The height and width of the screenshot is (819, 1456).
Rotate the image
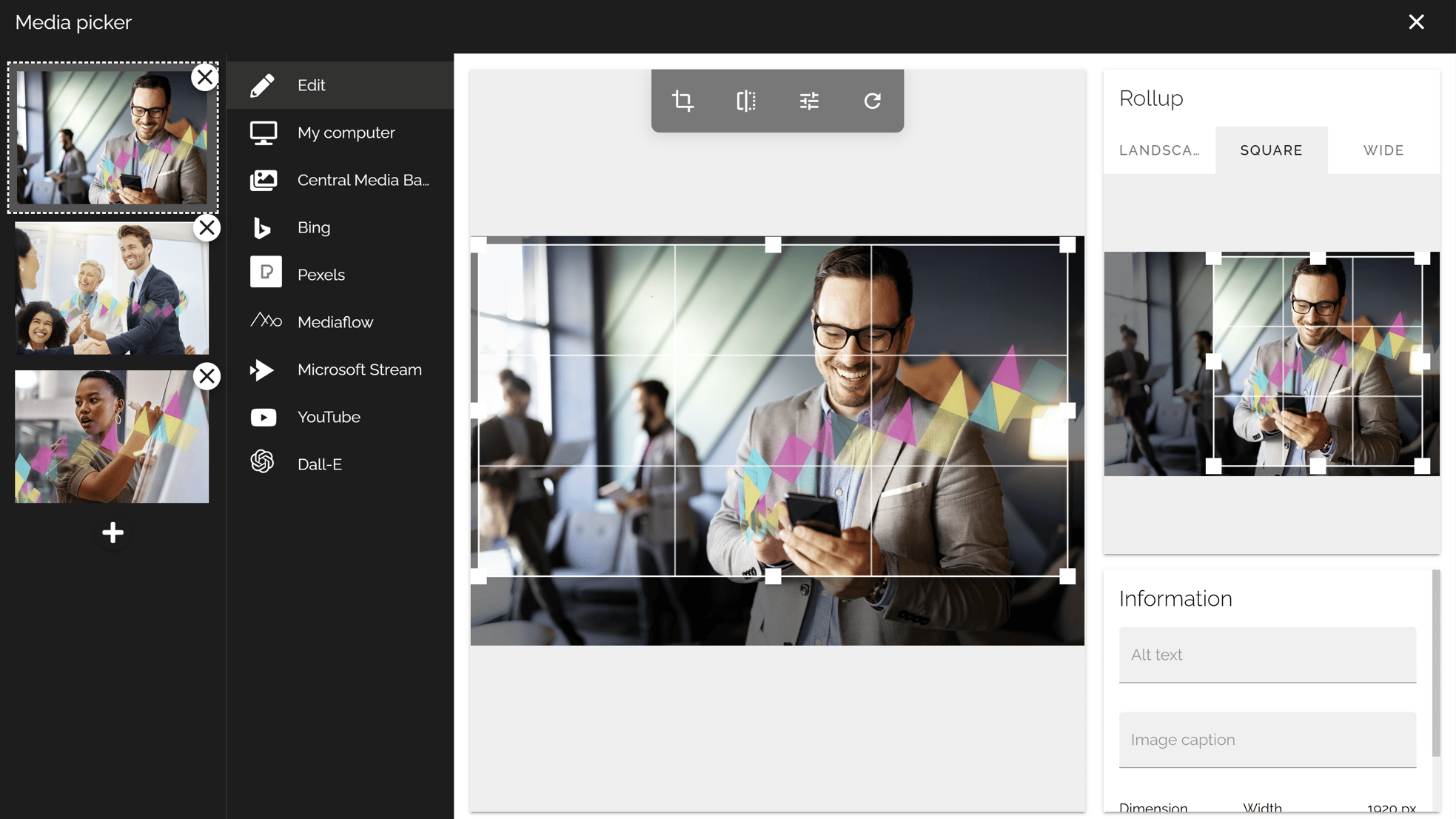tap(872, 101)
